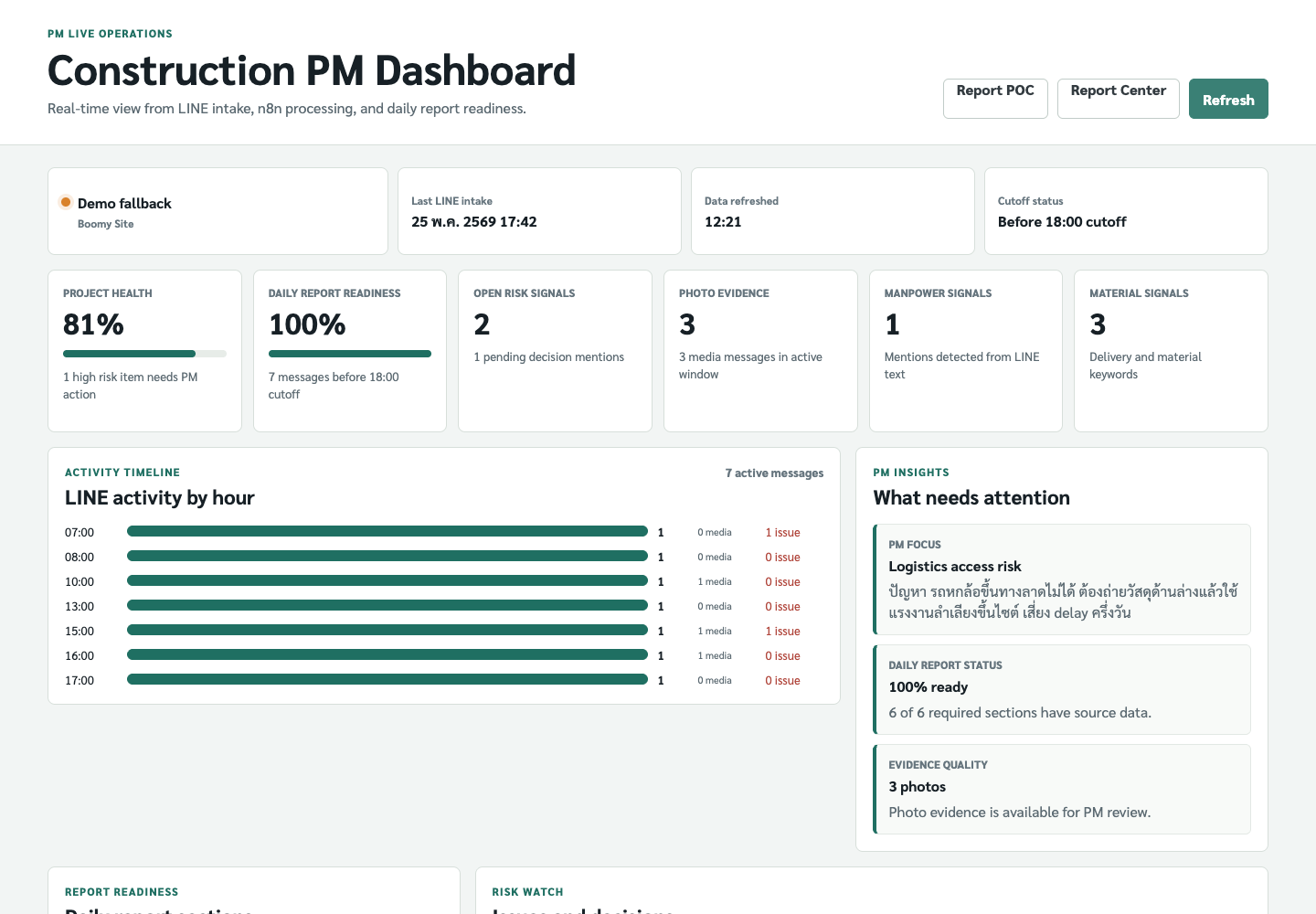Open the Logistics access risk insight
Image resolution: width=1316 pixels, height=914 pixels.
tap(1062, 579)
